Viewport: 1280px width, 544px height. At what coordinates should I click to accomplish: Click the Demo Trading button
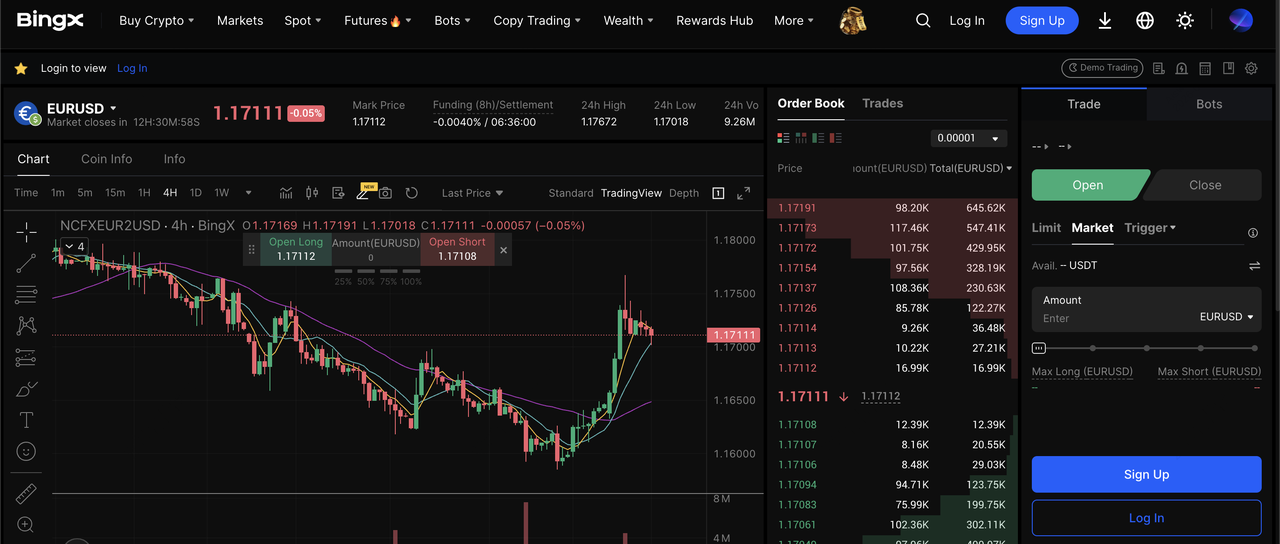tap(1102, 68)
